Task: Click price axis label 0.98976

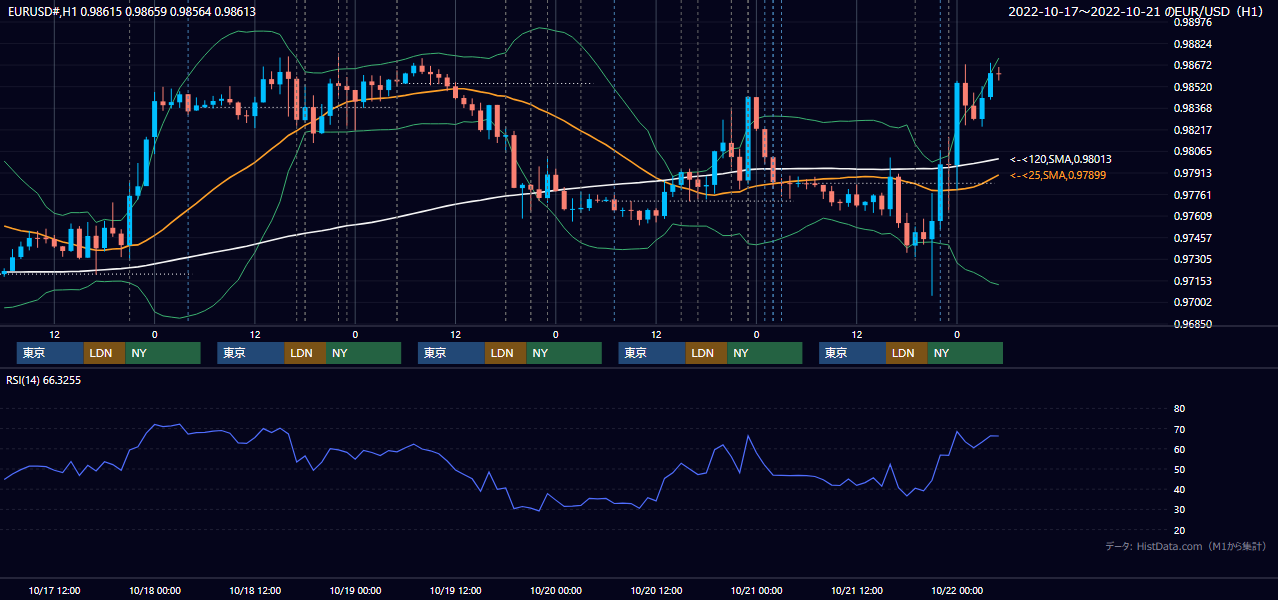Action: pyautogui.click(x=1193, y=22)
